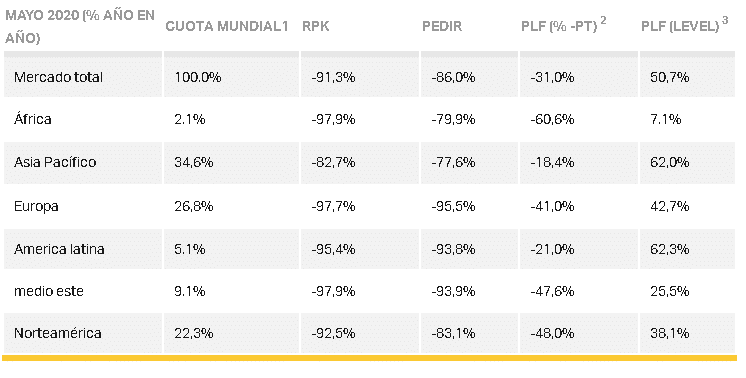This screenshot has height=378, width=746.
Task: Select the Norteamérica row label
Action: point(58,333)
